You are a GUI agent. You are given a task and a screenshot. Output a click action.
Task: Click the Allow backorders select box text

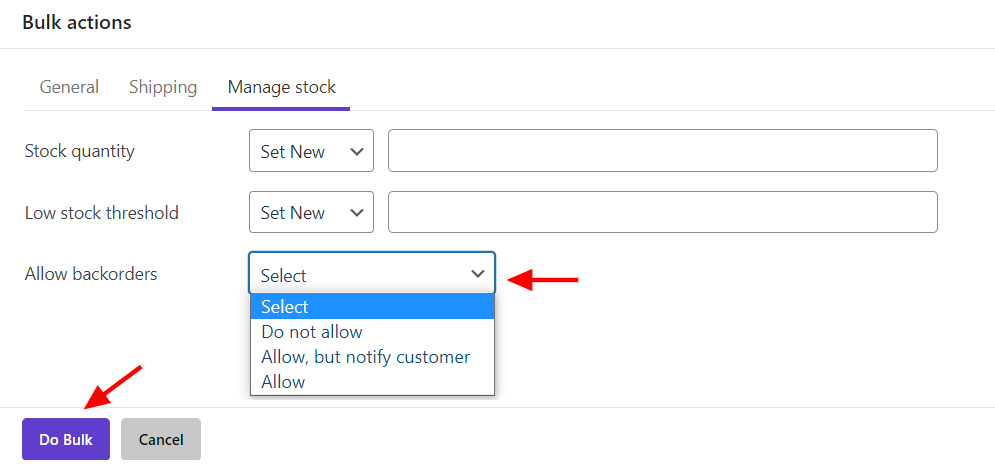tap(284, 275)
